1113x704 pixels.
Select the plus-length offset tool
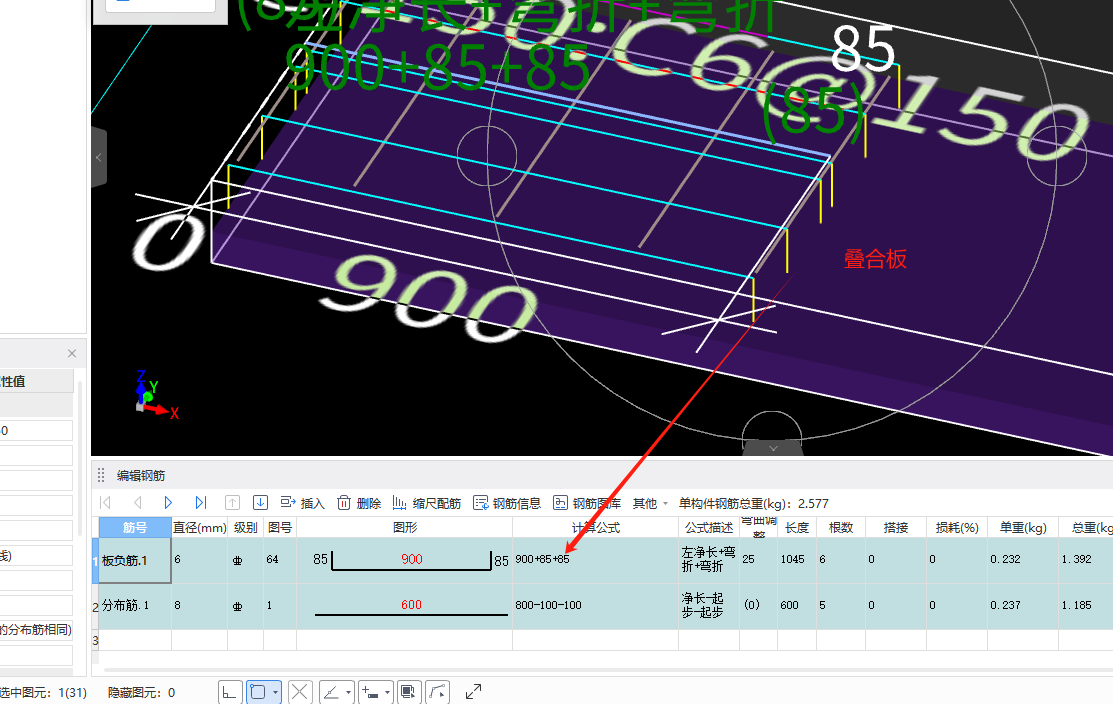(370, 692)
